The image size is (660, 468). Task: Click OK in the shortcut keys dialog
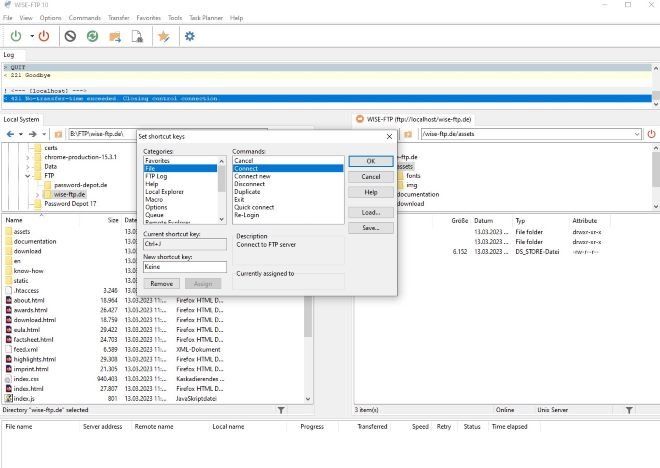[x=371, y=161]
